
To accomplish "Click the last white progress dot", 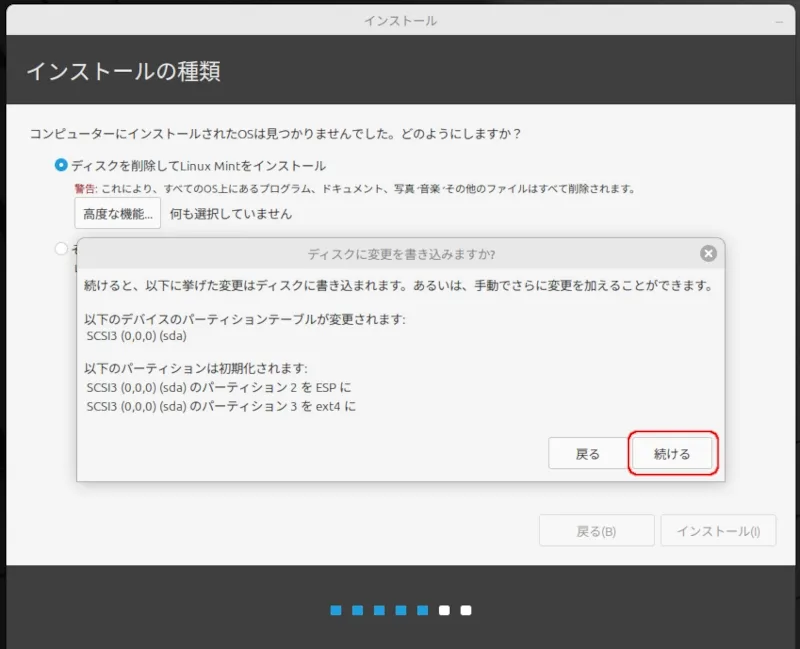I will click(x=466, y=610).
